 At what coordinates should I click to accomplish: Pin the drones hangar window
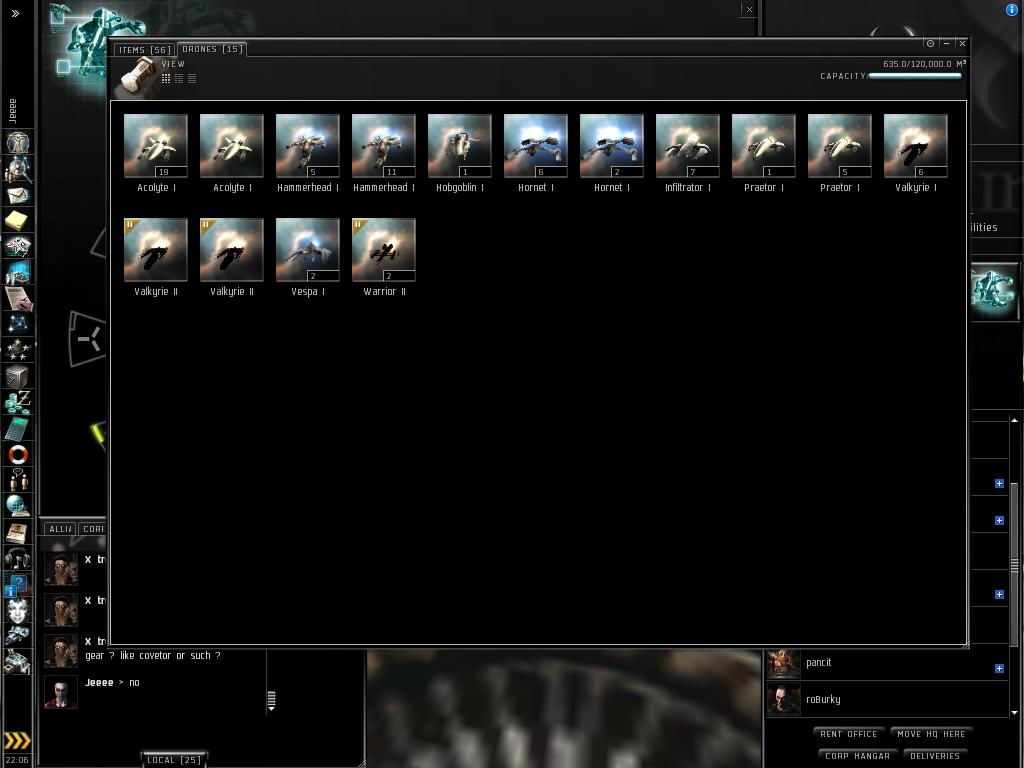click(x=931, y=43)
